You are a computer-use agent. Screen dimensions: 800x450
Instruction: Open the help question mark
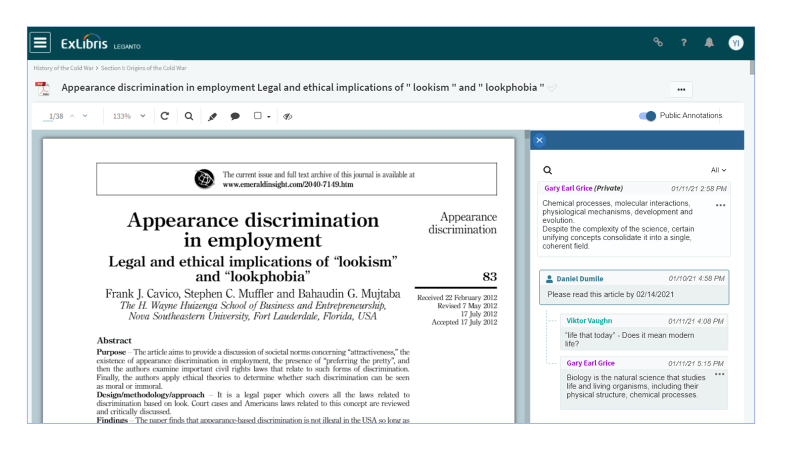point(684,43)
